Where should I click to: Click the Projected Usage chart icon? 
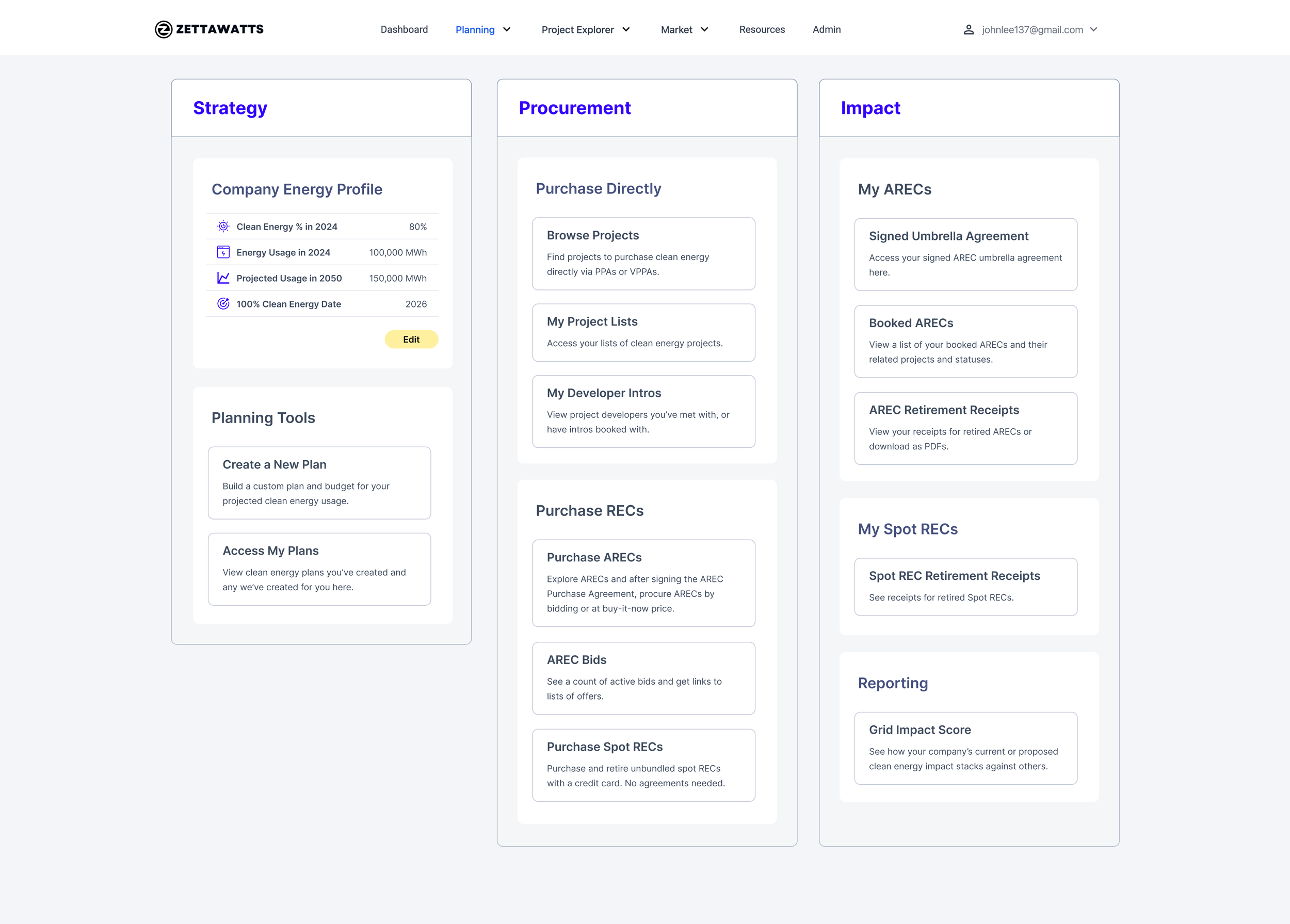223,278
